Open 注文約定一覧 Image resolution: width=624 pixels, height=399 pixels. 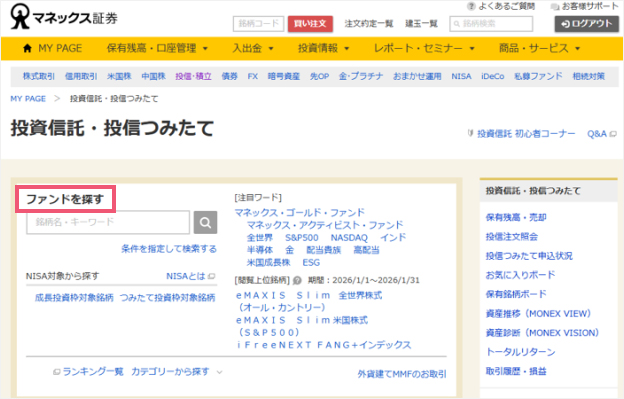pos(369,24)
